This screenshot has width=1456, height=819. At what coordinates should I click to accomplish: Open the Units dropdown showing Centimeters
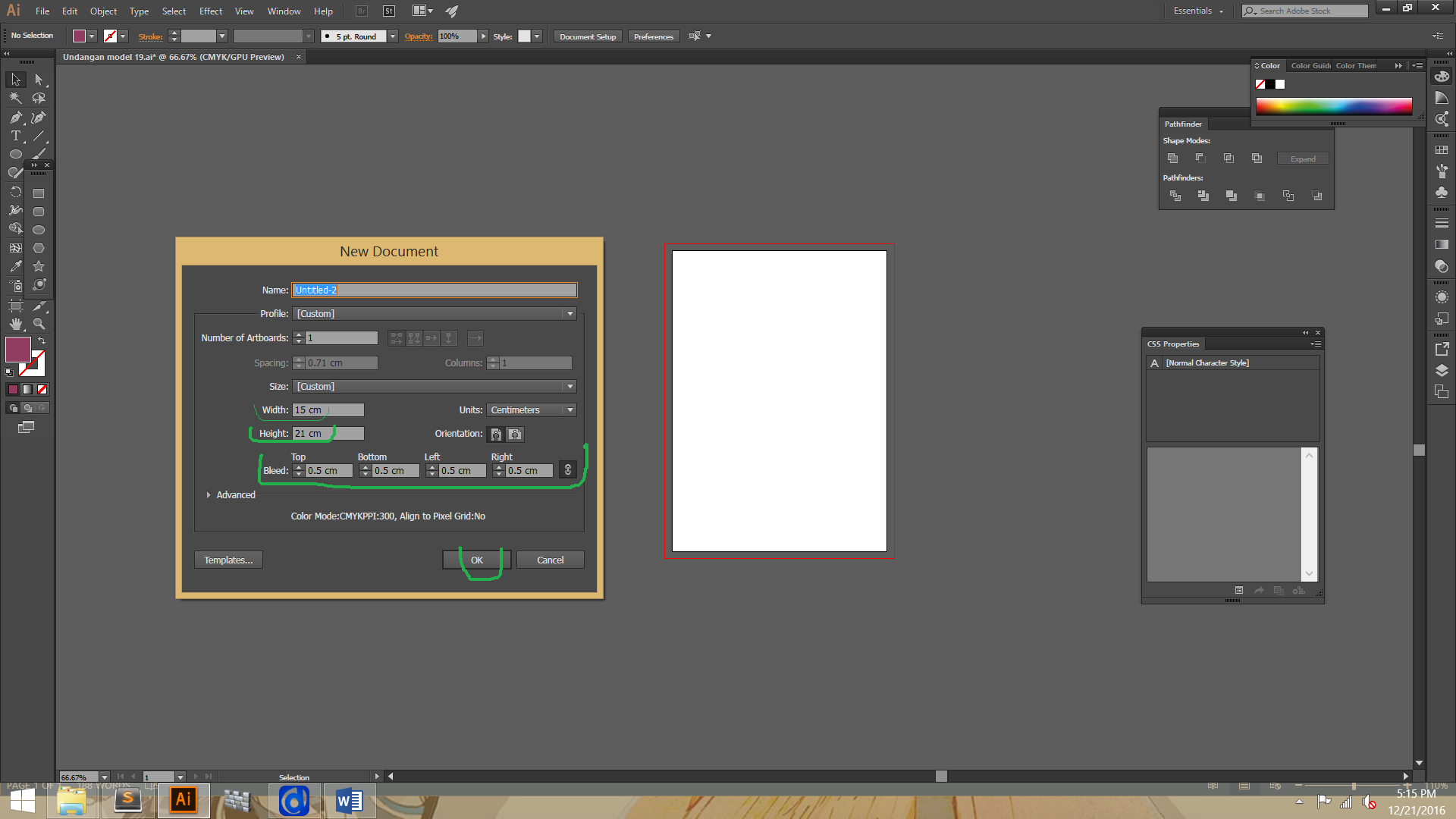point(531,410)
